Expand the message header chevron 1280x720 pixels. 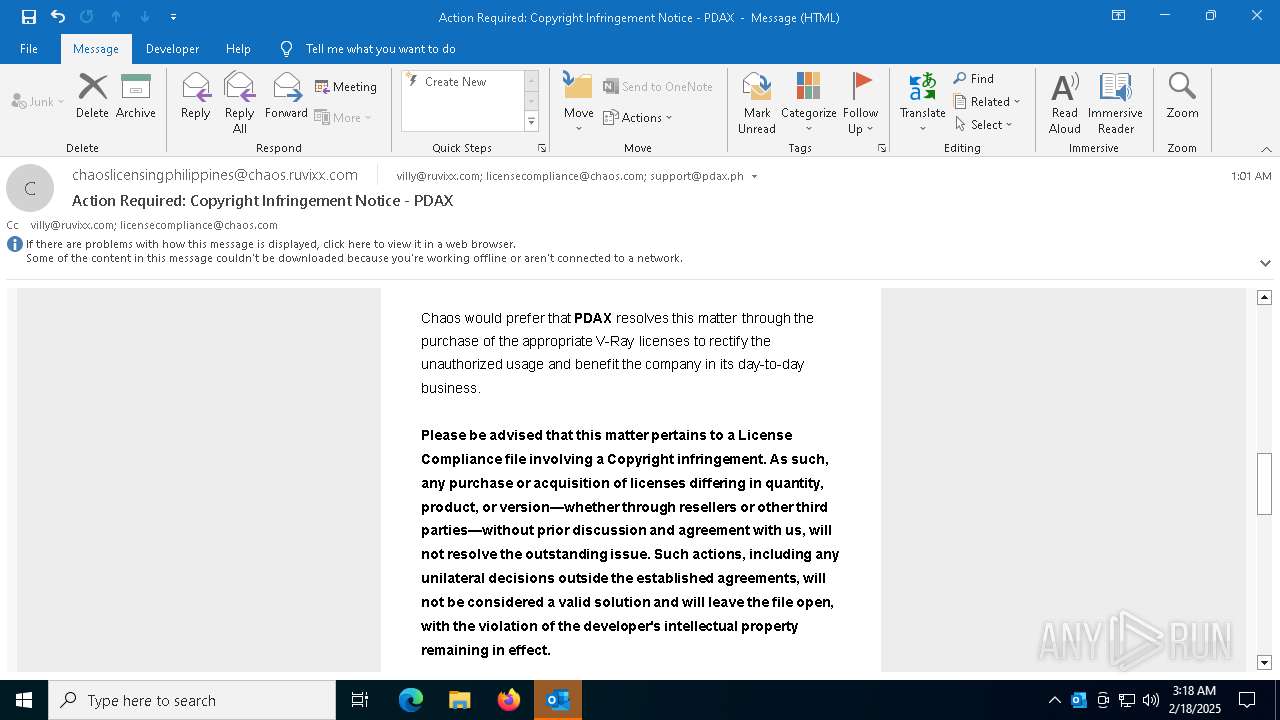[x=1265, y=263]
